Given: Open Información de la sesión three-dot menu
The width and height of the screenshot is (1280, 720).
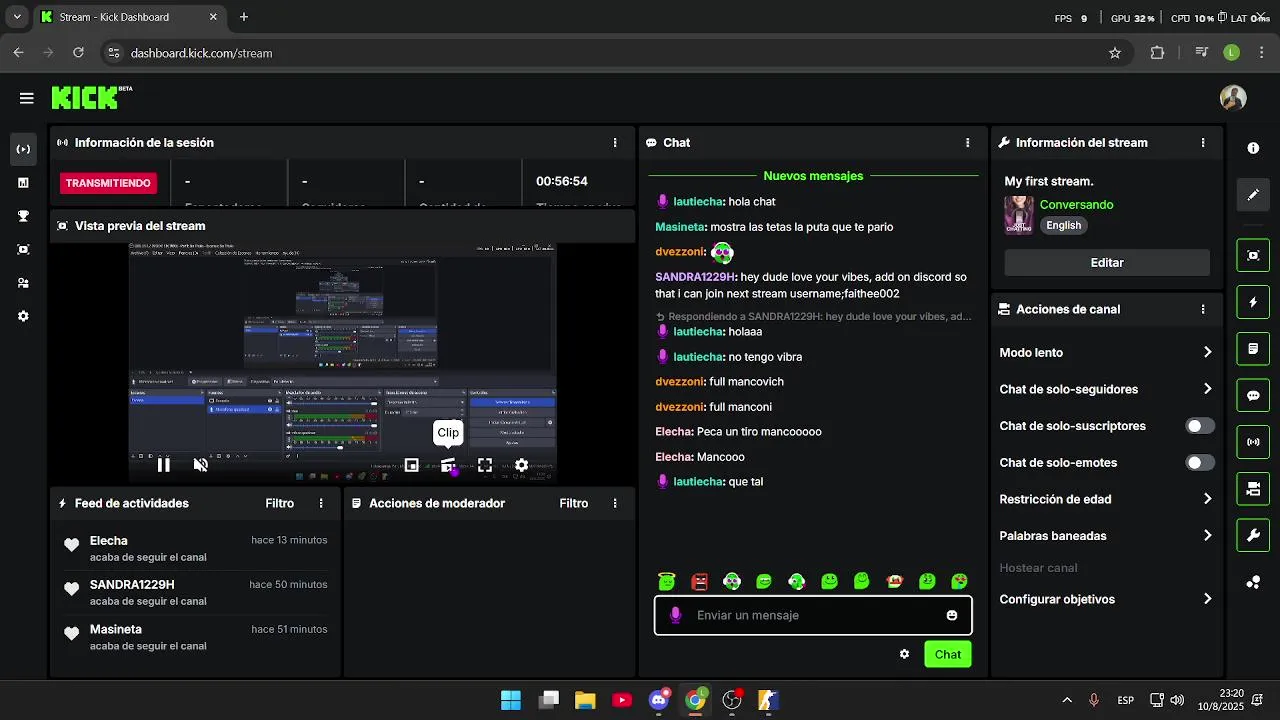Looking at the screenshot, I should coord(615,143).
